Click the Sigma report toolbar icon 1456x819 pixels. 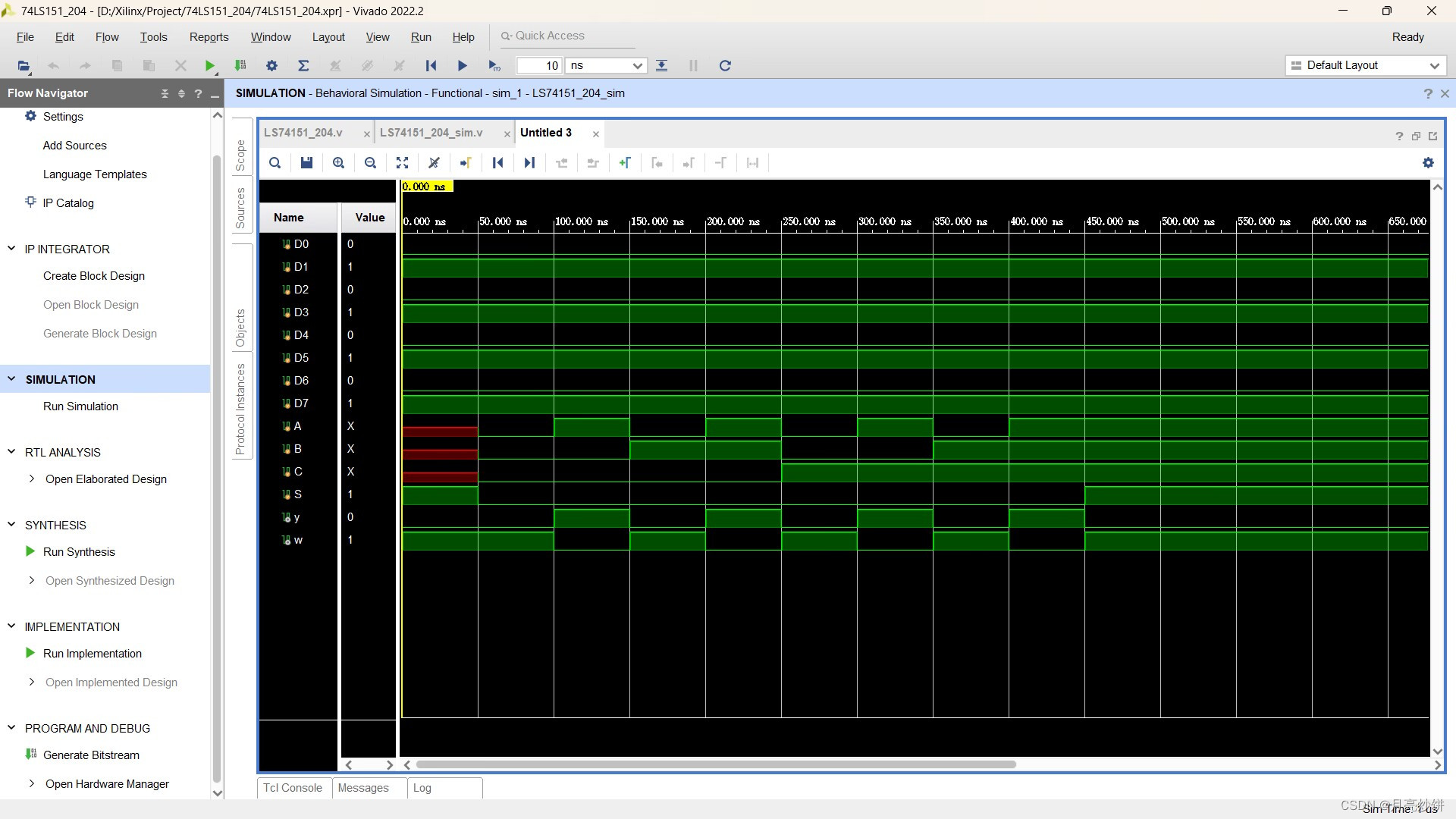tap(303, 66)
